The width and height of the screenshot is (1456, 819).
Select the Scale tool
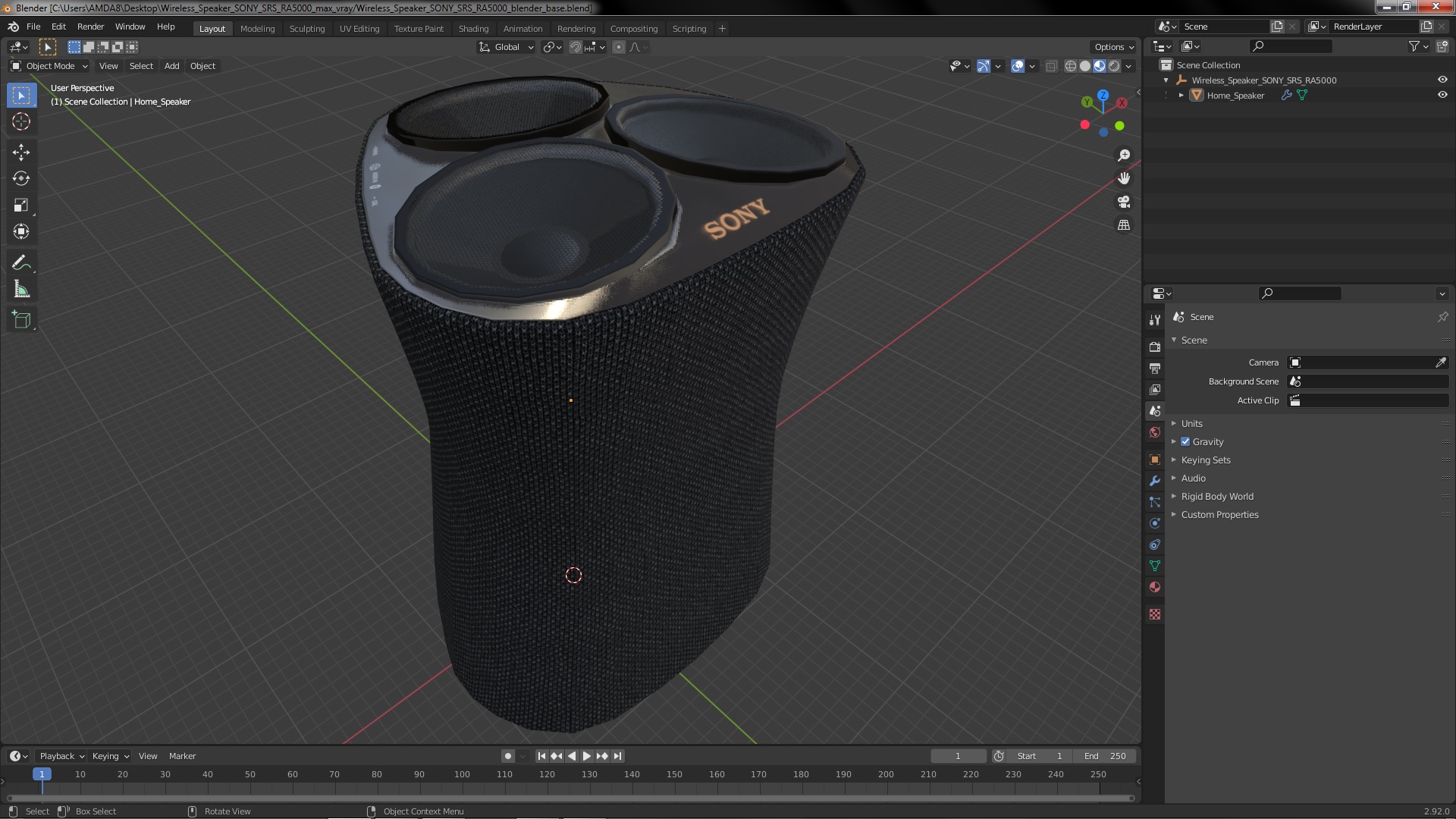tap(21, 206)
